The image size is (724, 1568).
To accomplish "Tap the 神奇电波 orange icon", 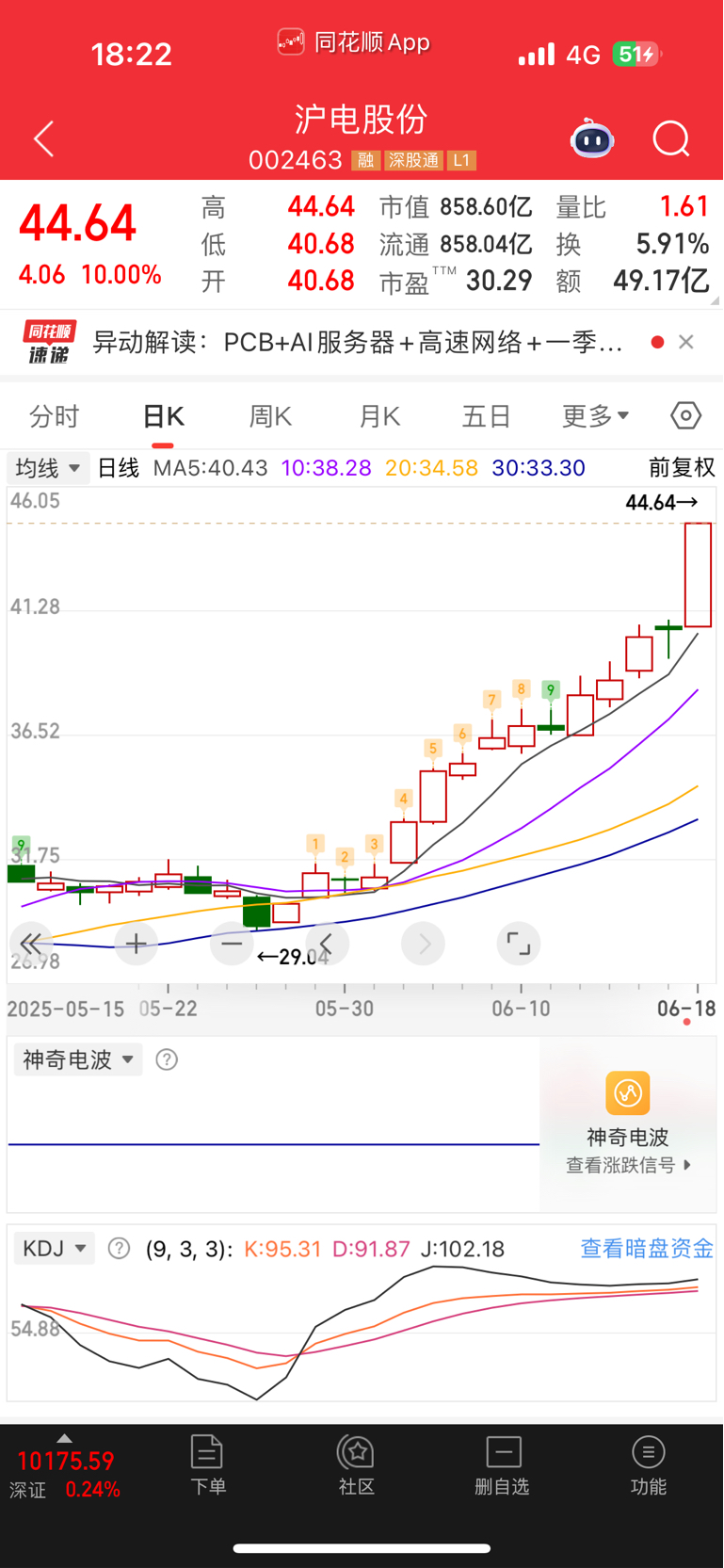I will 628,1093.
